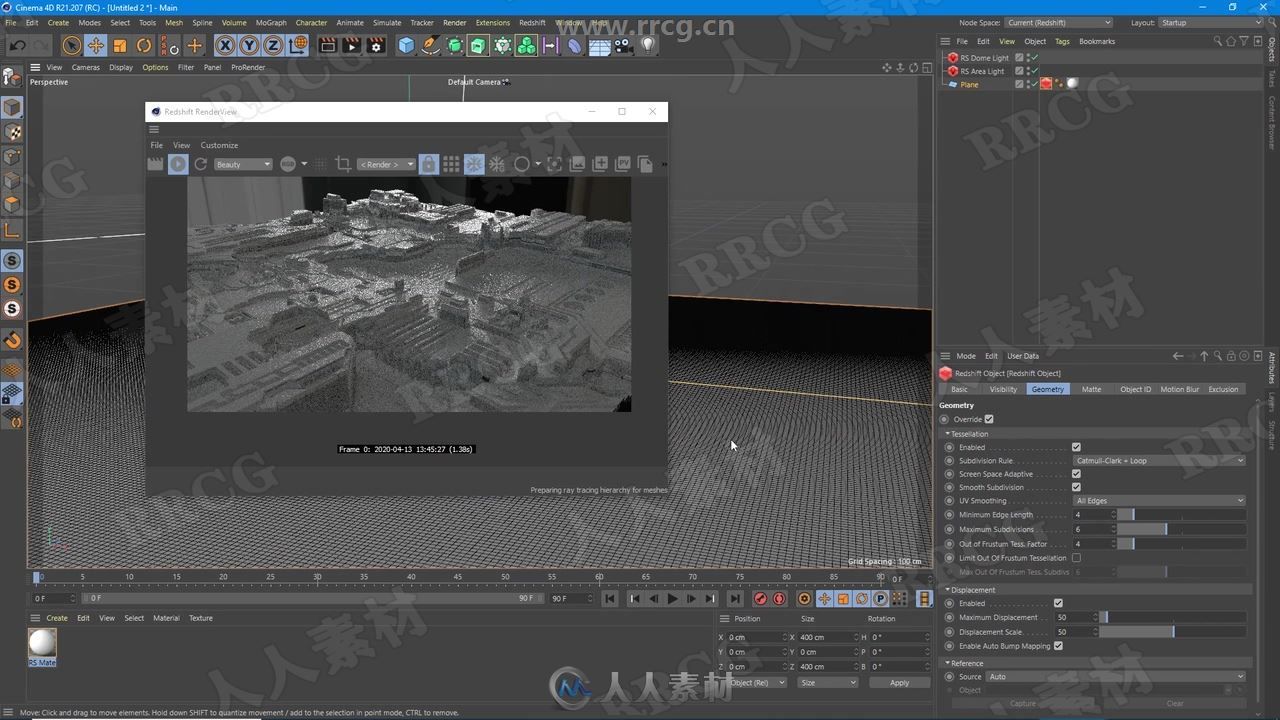
Task: Switch to the Matte tab
Action: 1091,389
